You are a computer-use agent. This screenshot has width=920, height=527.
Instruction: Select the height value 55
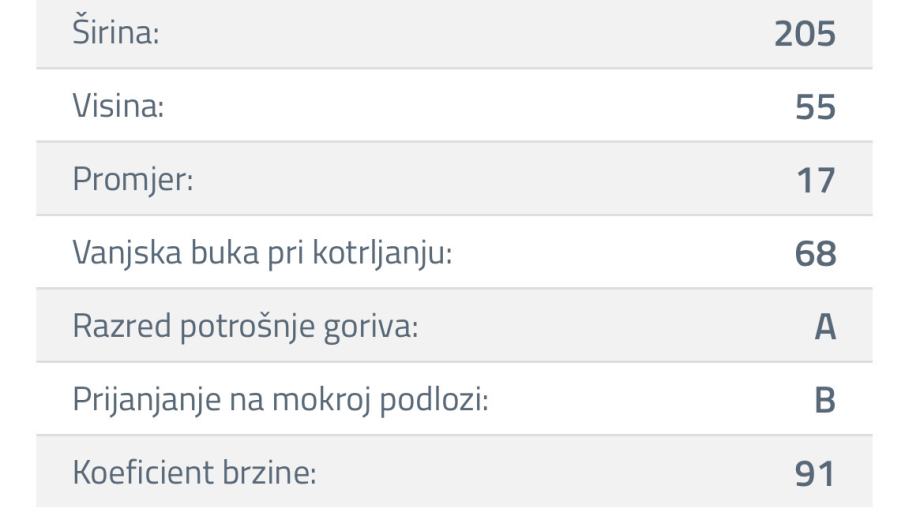click(x=815, y=106)
